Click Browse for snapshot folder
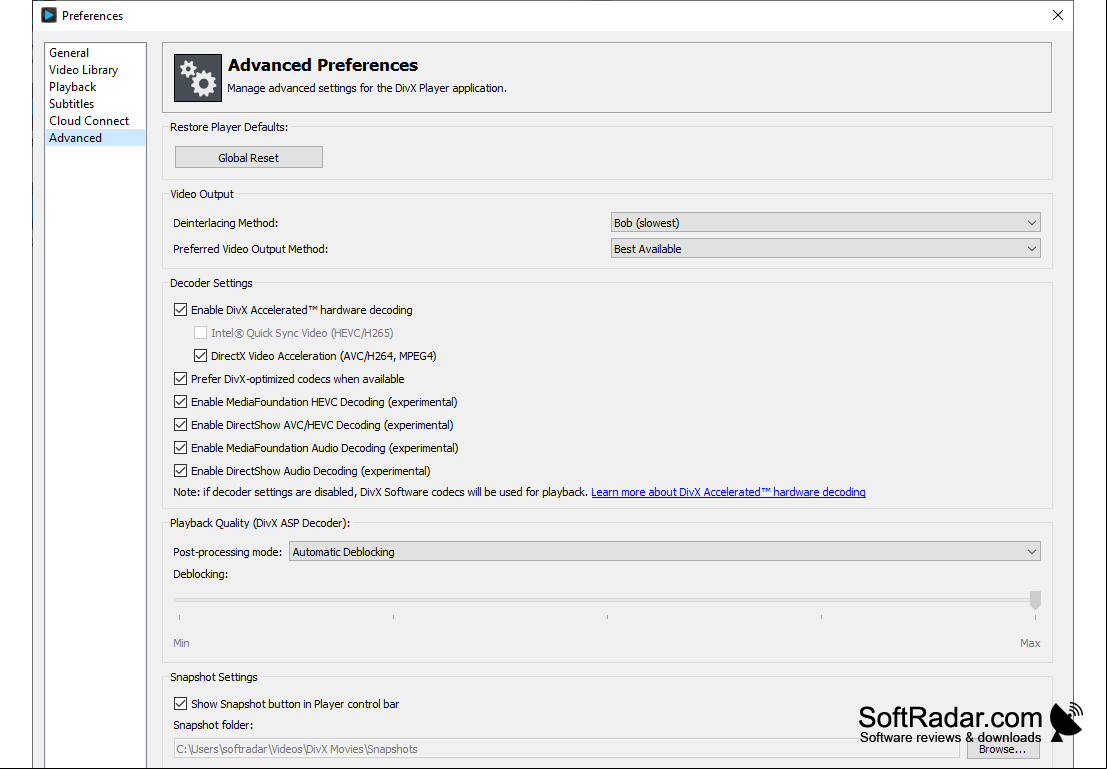This screenshot has height=769, width=1107. (1003, 749)
